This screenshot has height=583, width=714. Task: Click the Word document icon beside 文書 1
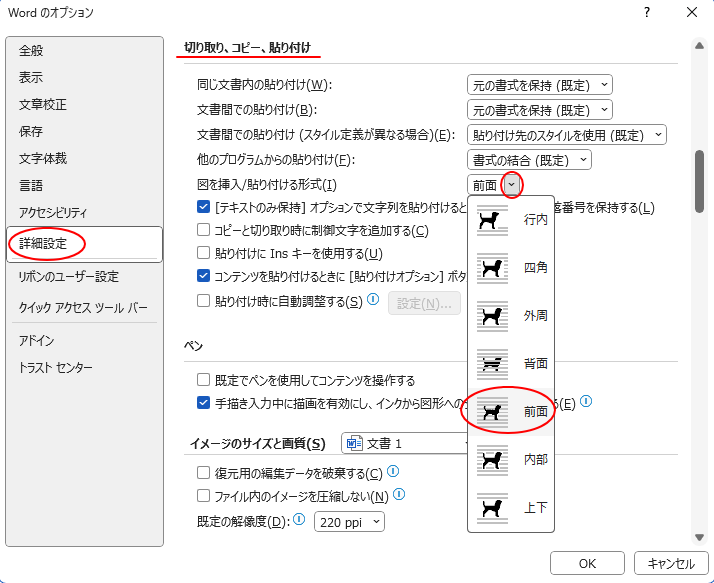[x=355, y=443]
